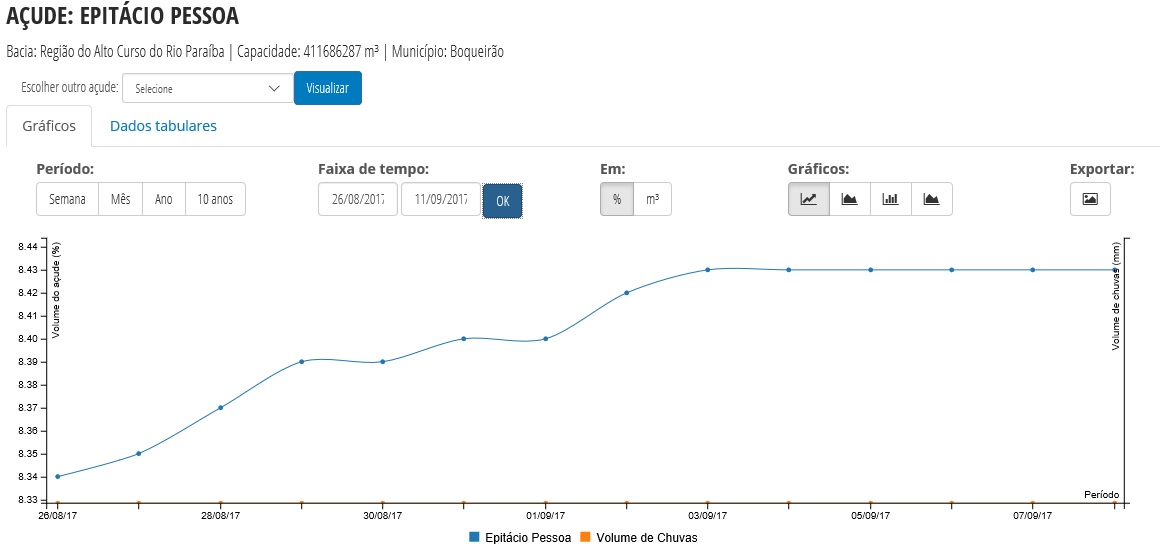
Task: Toggle Volume de Chuvas orange legend swatch
Action: pyautogui.click(x=586, y=538)
